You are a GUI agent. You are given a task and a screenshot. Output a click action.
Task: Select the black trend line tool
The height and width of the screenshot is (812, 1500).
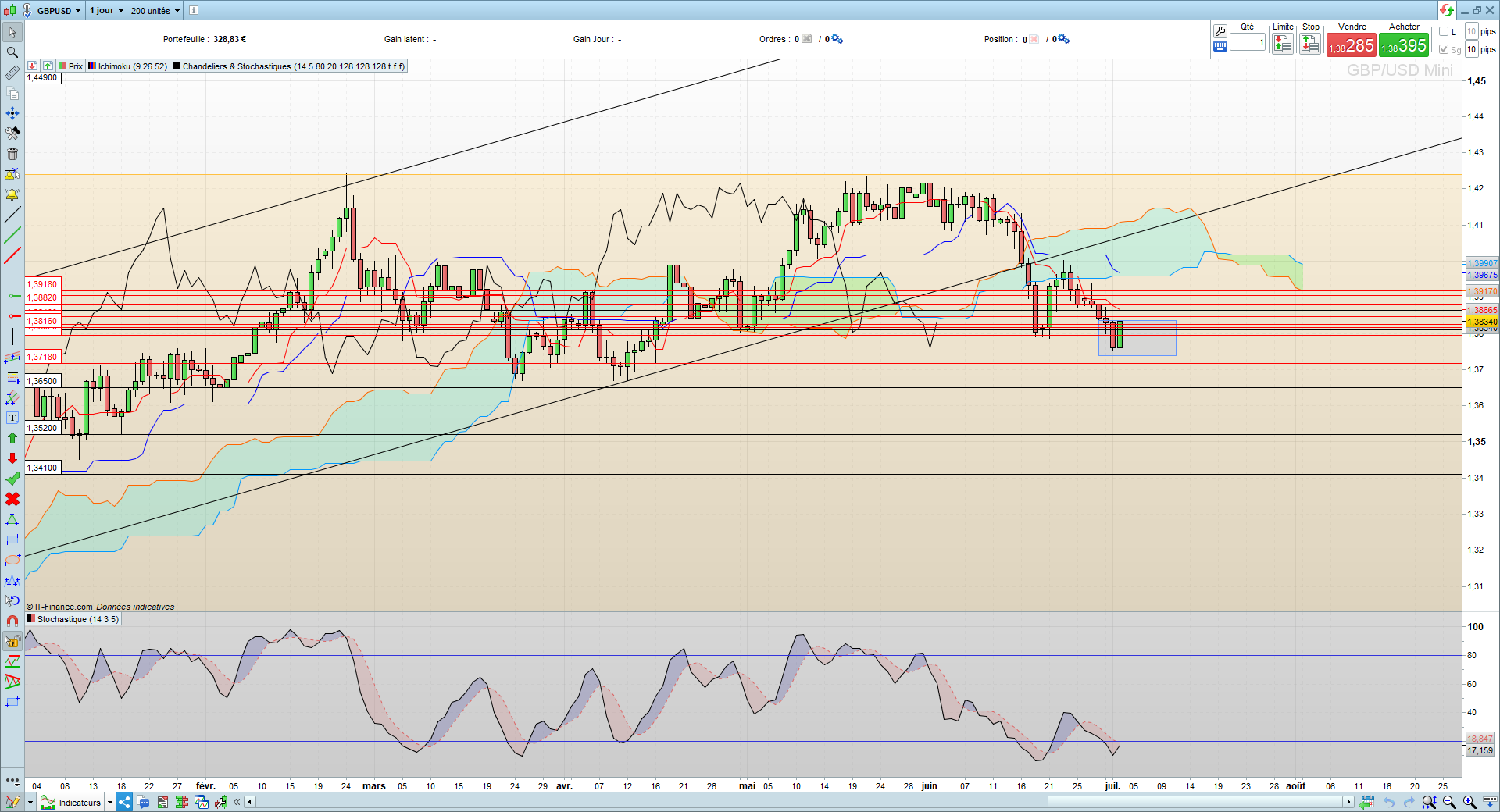pyautogui.click(x=12, y=215)
